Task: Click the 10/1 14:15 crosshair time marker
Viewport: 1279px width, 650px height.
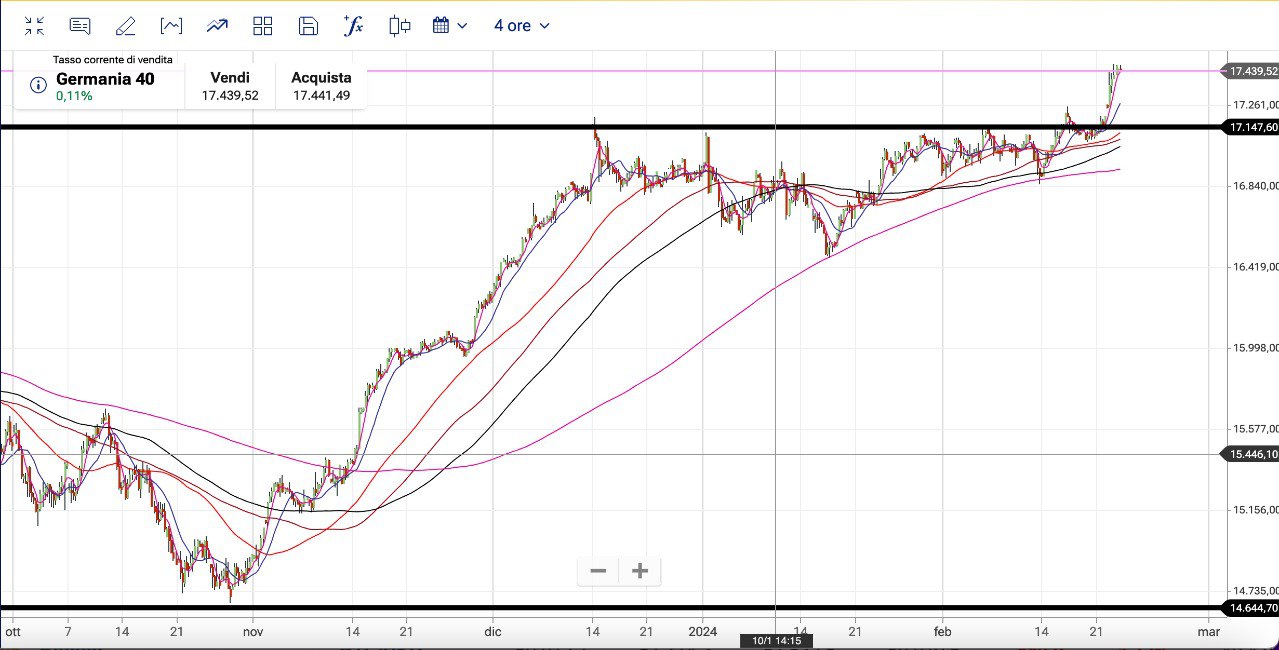Action: [775, 641]
